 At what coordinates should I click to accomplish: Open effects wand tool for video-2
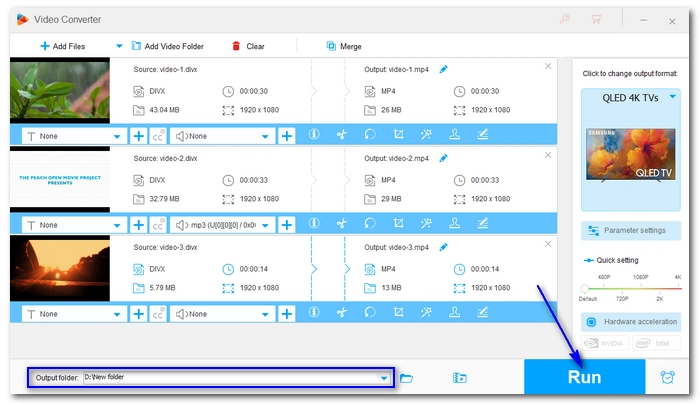426,223
